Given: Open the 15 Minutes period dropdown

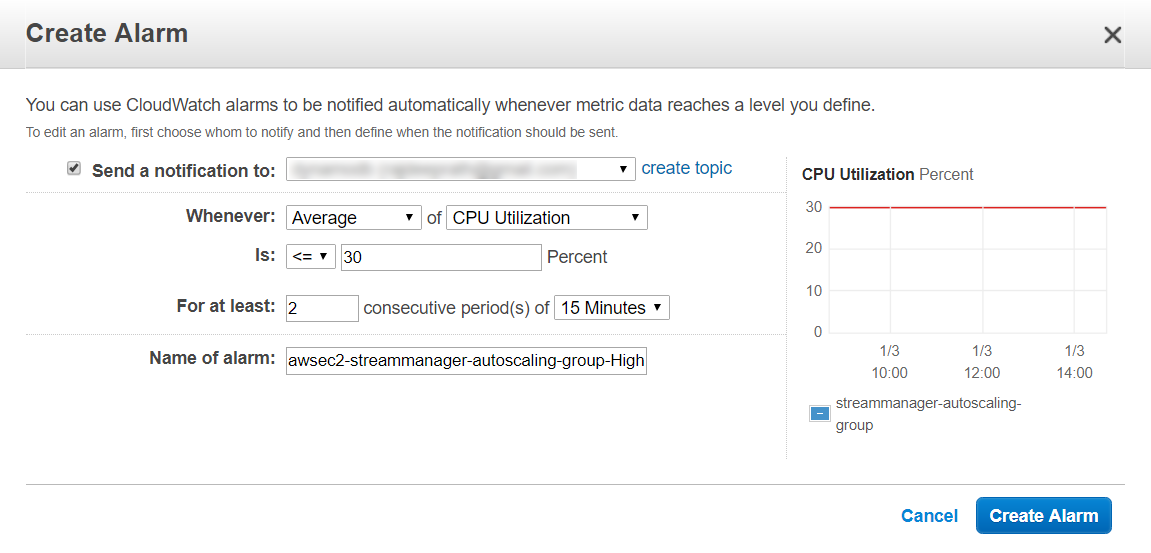Looking at the screenshot, I should pos(612,308).
